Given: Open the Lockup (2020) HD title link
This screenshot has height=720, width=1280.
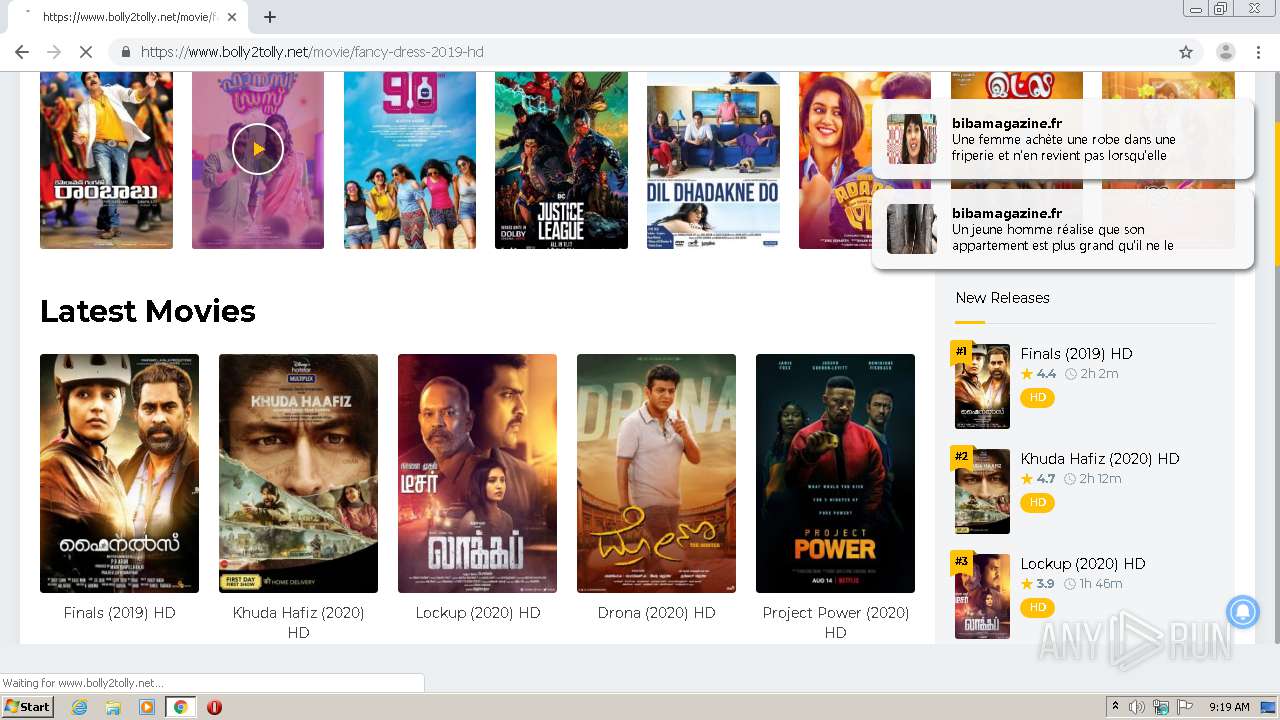Looking at the screenshot, I should click(477, 613).
